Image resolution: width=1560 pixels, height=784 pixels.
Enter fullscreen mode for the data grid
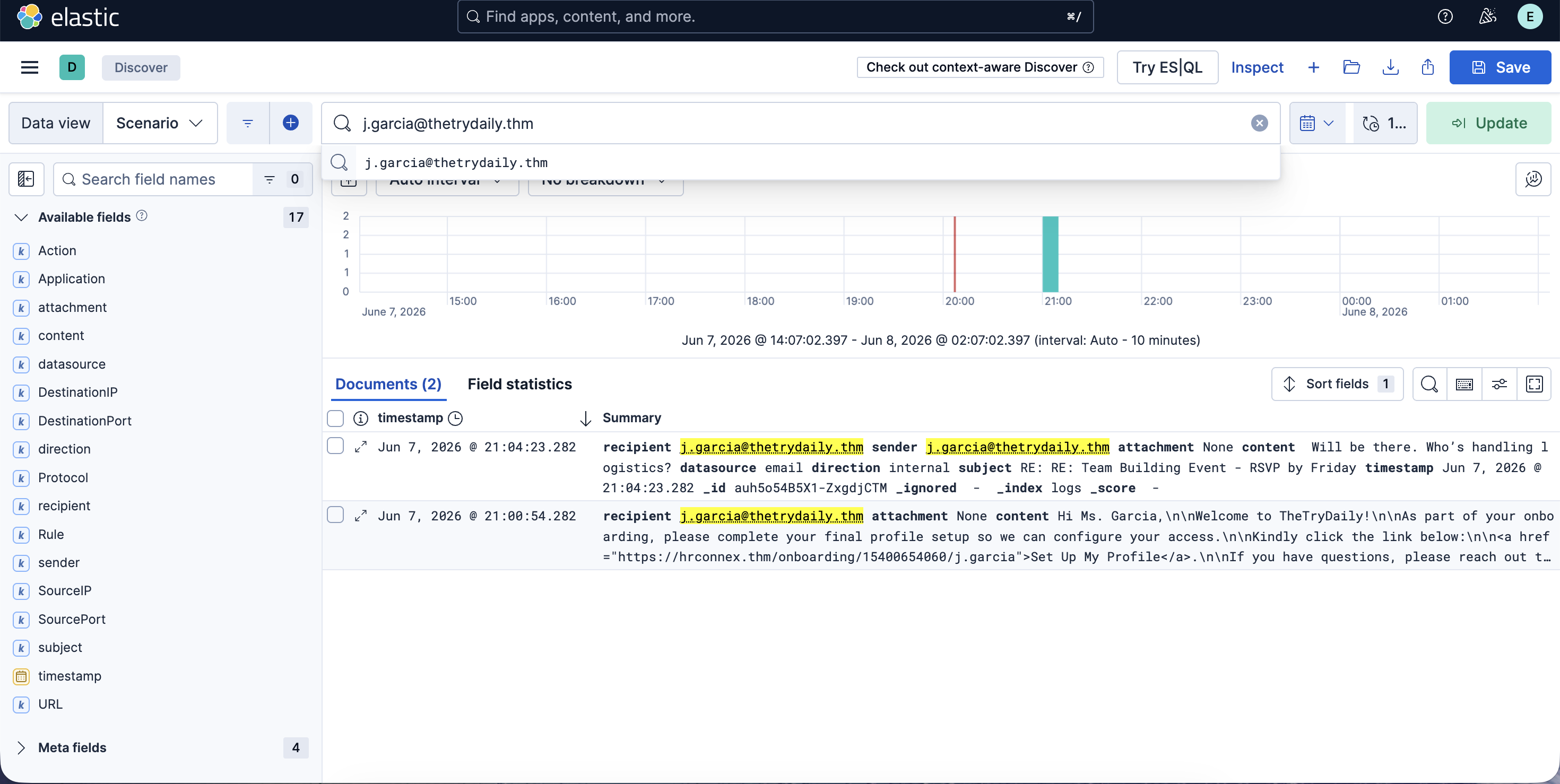pyautogui.click(x=1534, y=384)
